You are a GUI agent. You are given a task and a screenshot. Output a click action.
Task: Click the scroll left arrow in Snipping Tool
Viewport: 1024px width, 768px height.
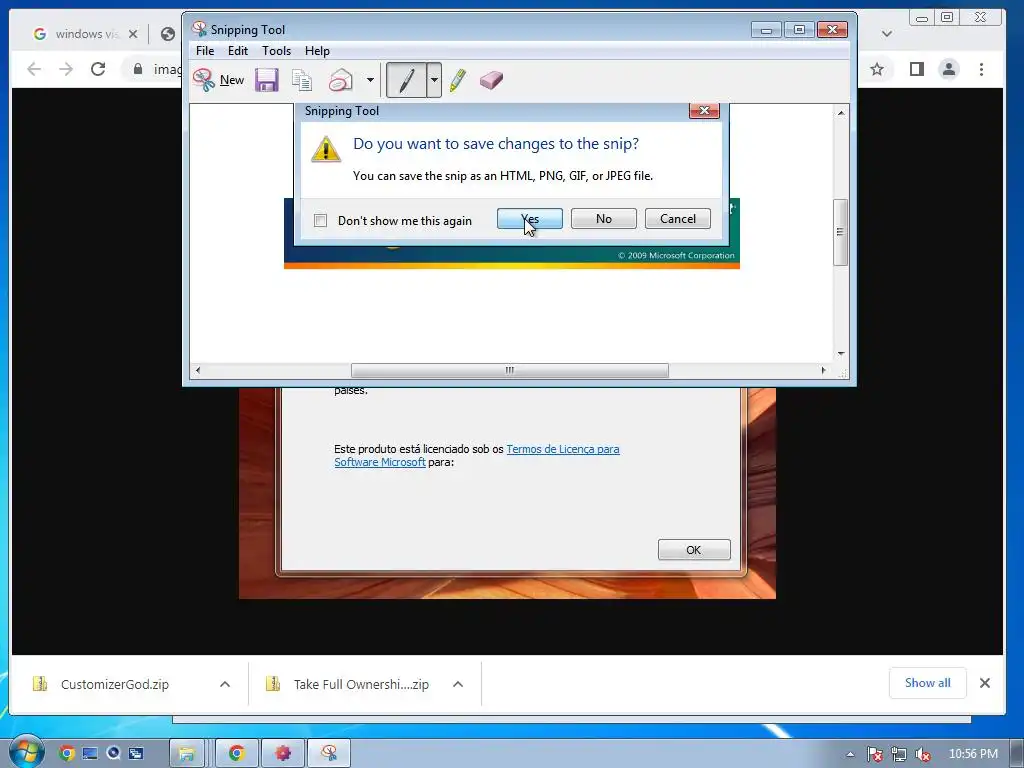click(198, 370)
